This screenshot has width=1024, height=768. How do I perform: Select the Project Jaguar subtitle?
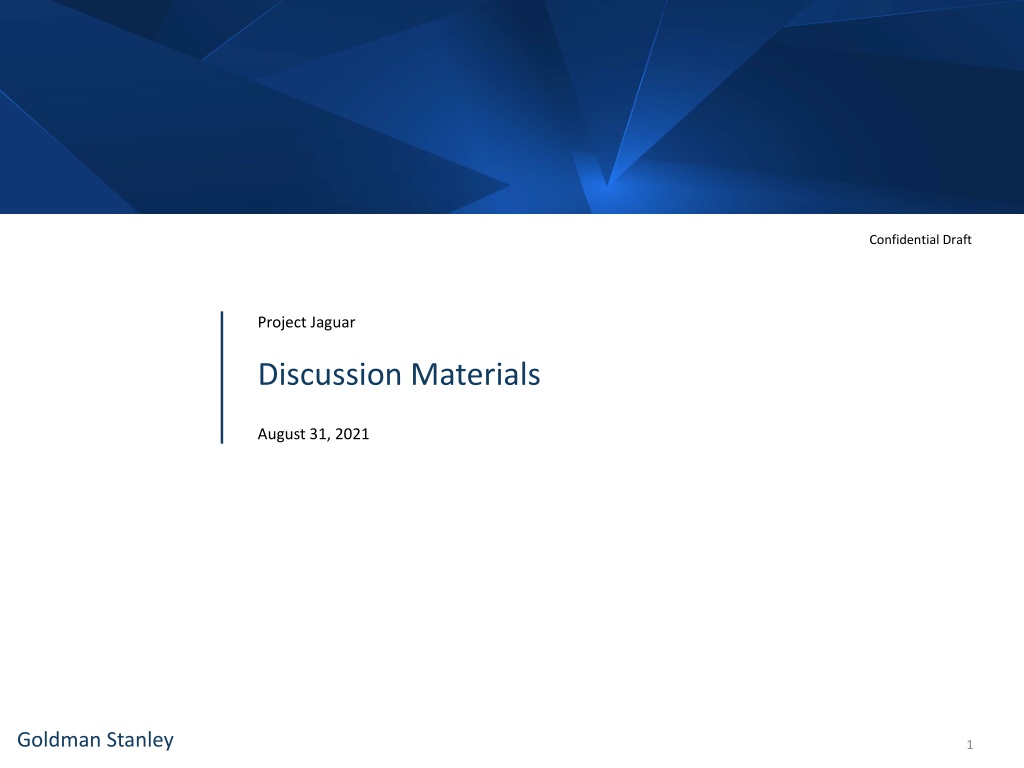pyautogui.click(x=306, y=323)
